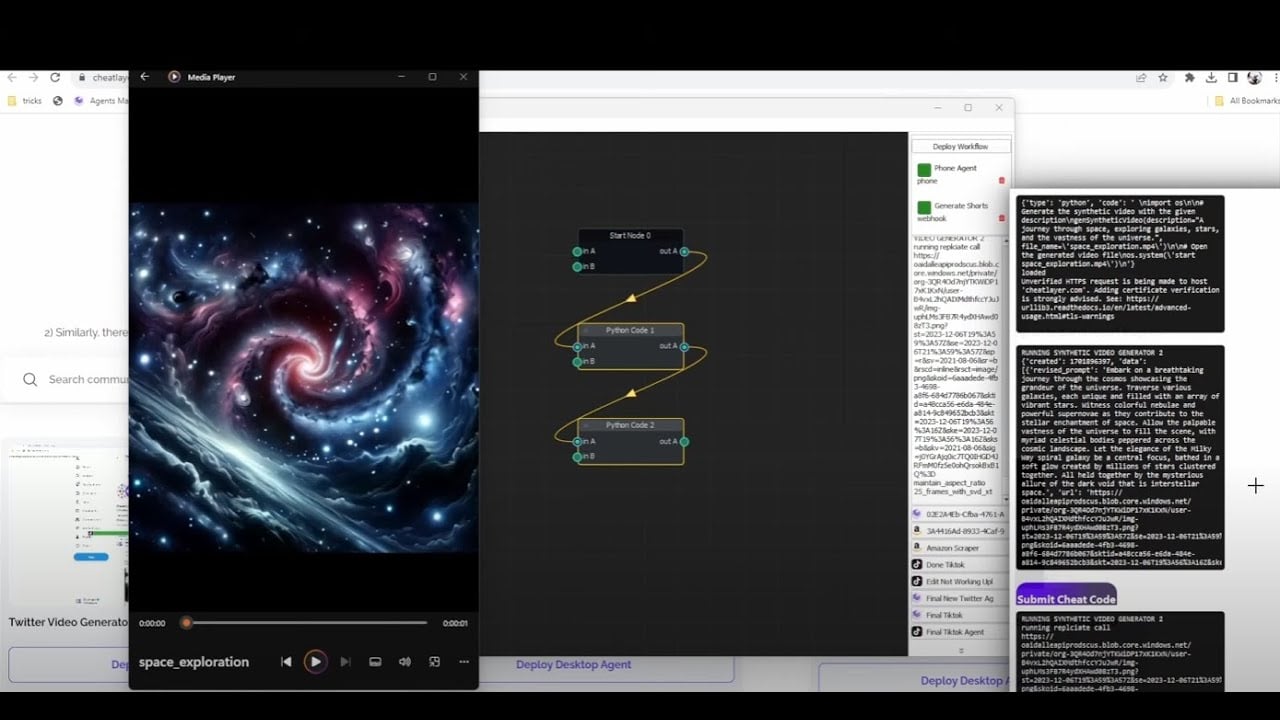The image size is (1280, 720).
Task: Open the "tricks" bookmarks folder
Action: [x=26, y=100]
